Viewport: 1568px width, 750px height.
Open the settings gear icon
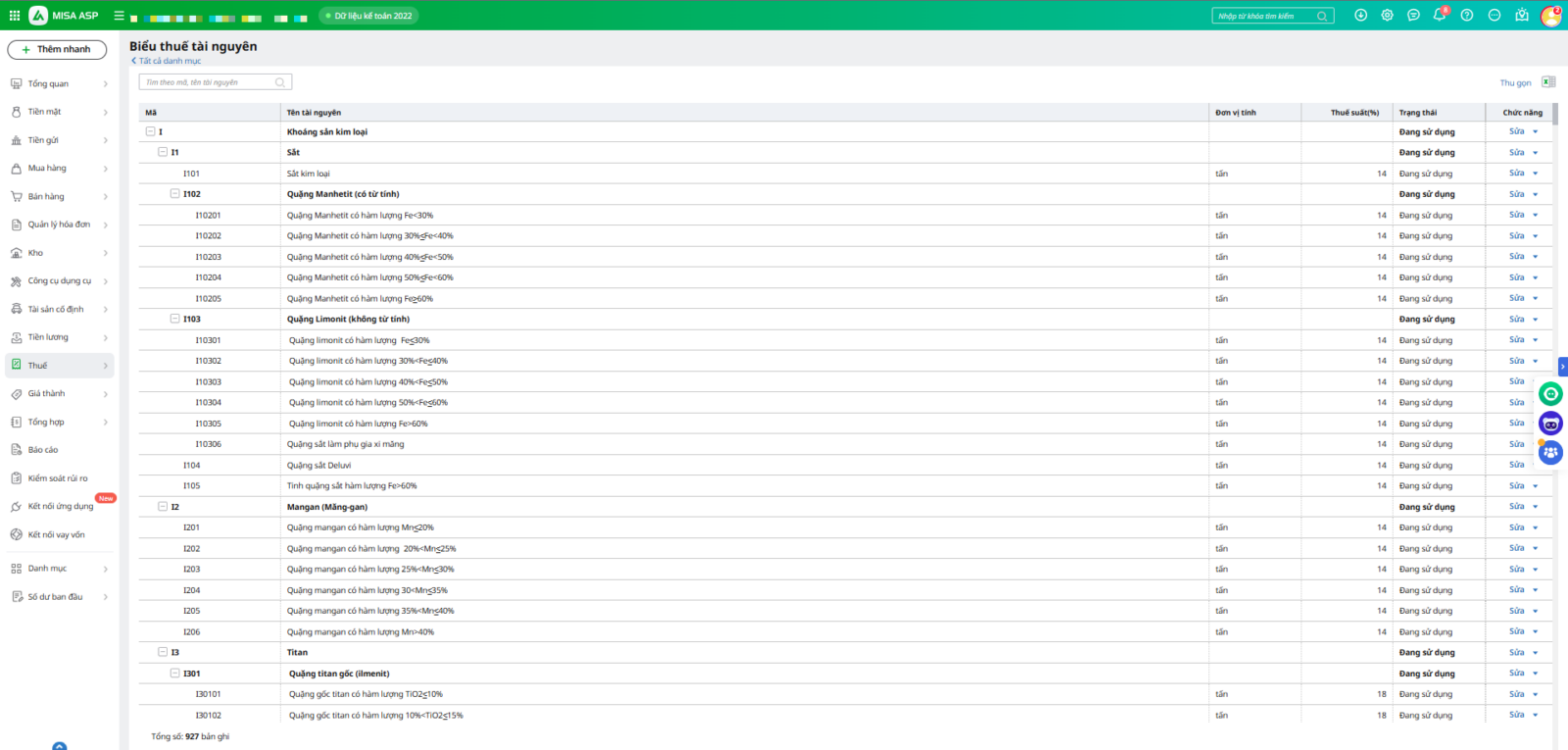(1387, 16)
